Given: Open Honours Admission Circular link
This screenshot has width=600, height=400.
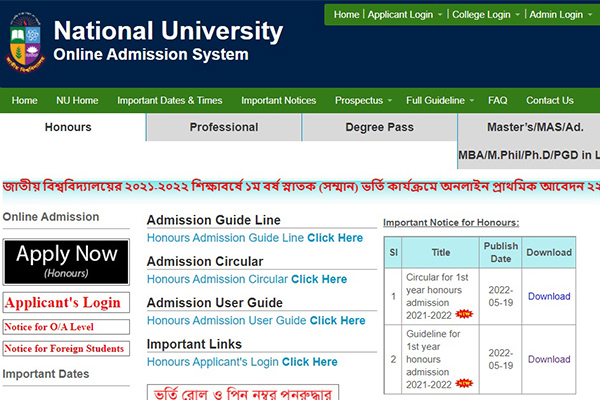Looking at the screenshot, I should [x=247, y=279].
